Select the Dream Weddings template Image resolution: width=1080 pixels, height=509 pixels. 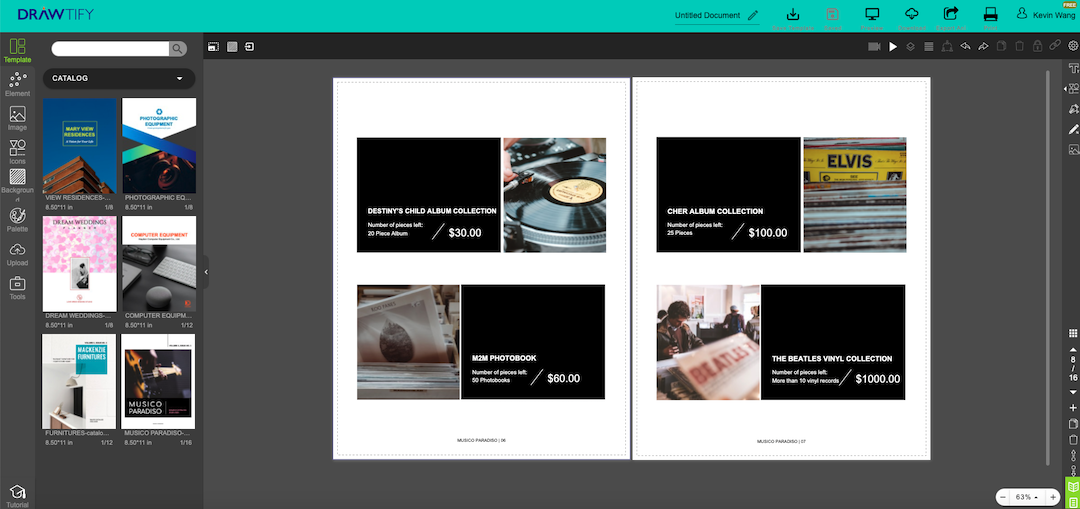click(x=80, y=264)
